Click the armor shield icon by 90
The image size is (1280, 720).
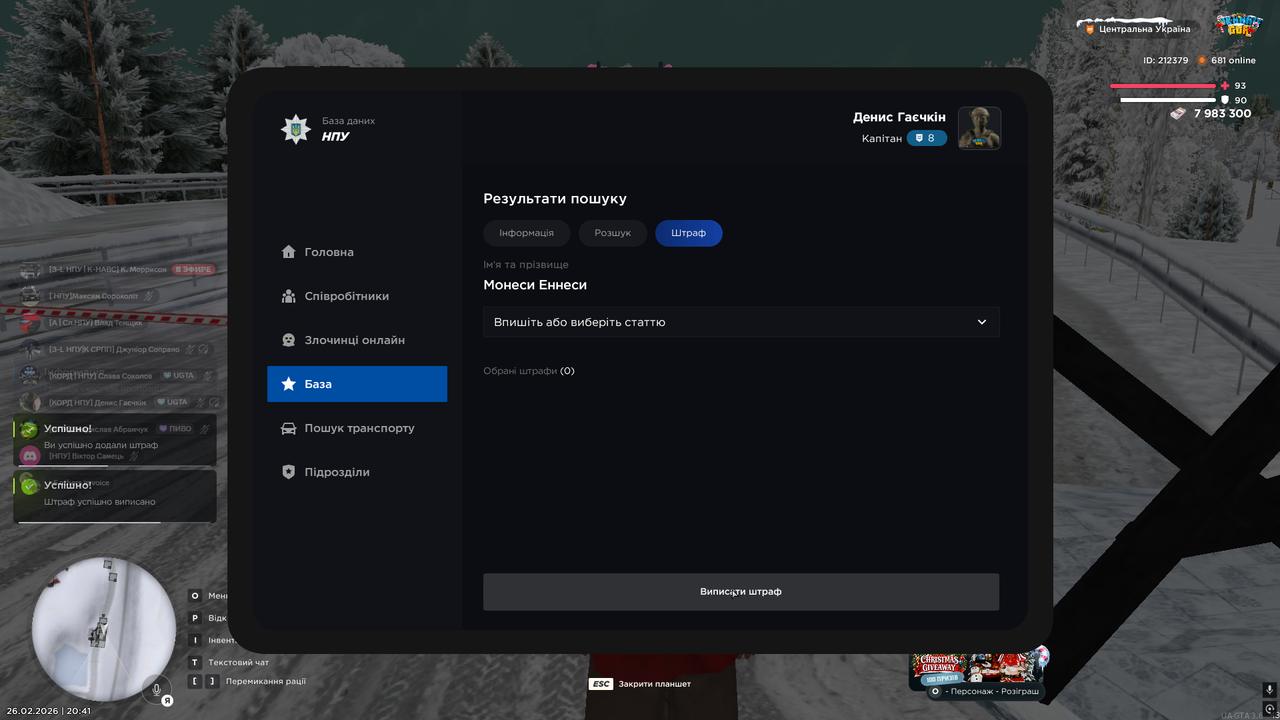pos(1225,100)
